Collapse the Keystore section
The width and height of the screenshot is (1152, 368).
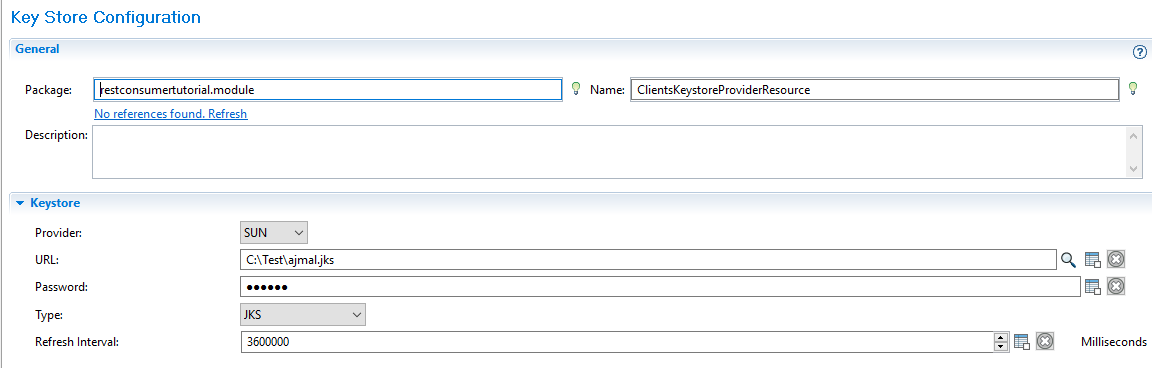point(21,203)
